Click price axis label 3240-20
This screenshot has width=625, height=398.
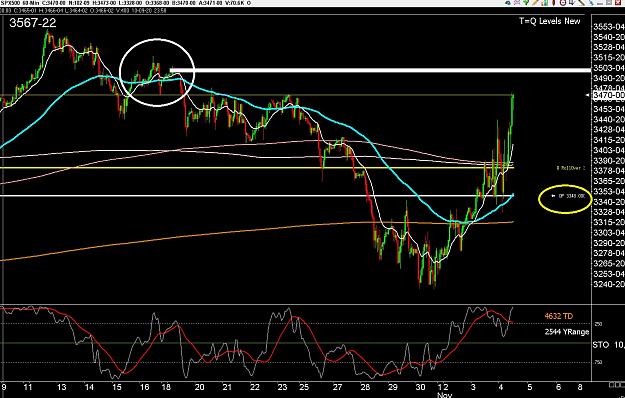[x=609, y=284]
